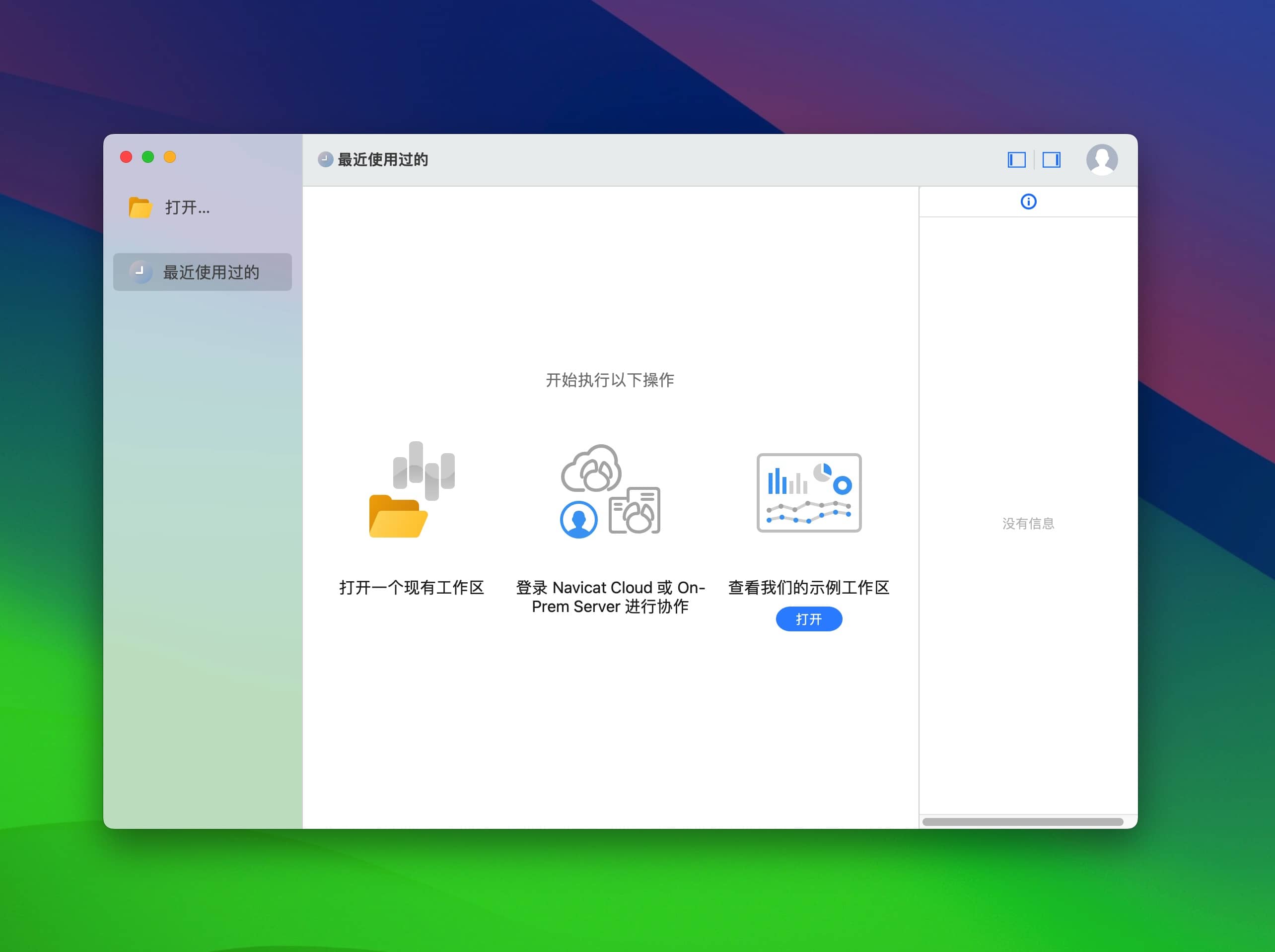This screenshot has width=1275, height=952.
Task: Click the 最近使用过的 header title
Action: tap(383, 160)
